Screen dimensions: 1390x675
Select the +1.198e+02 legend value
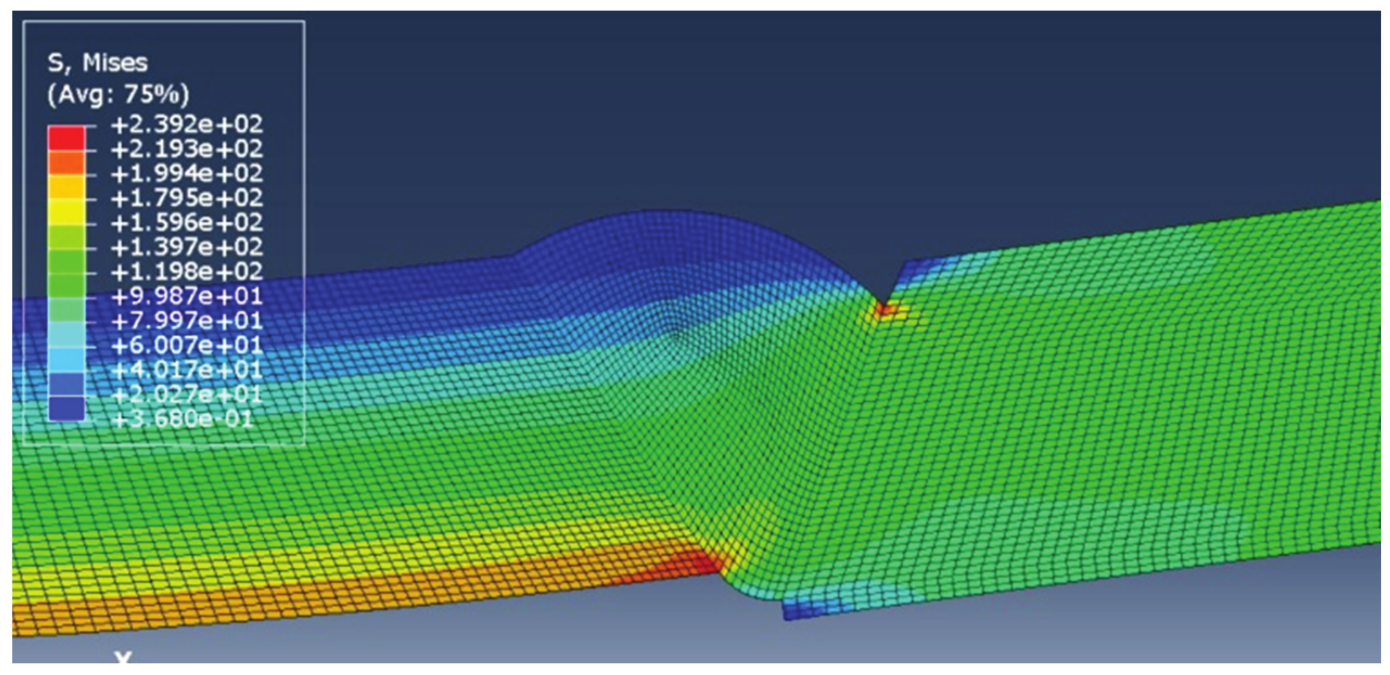click(x=186, y=272)
